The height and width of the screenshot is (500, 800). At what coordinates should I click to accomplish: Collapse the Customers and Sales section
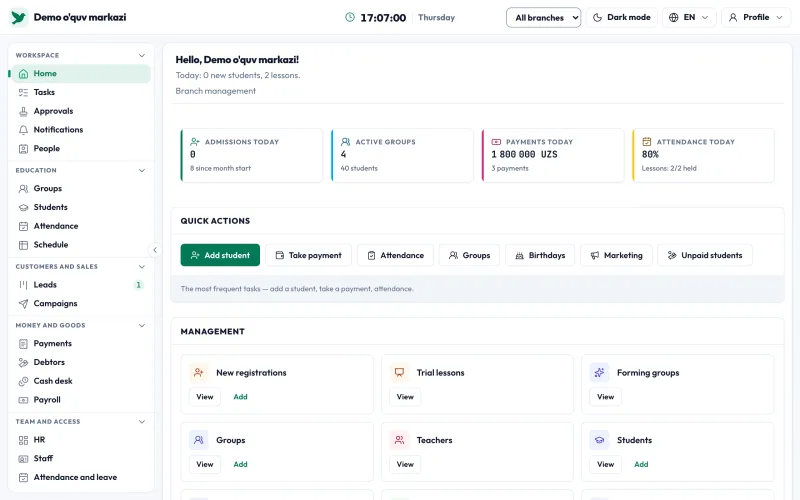point(142,267)
